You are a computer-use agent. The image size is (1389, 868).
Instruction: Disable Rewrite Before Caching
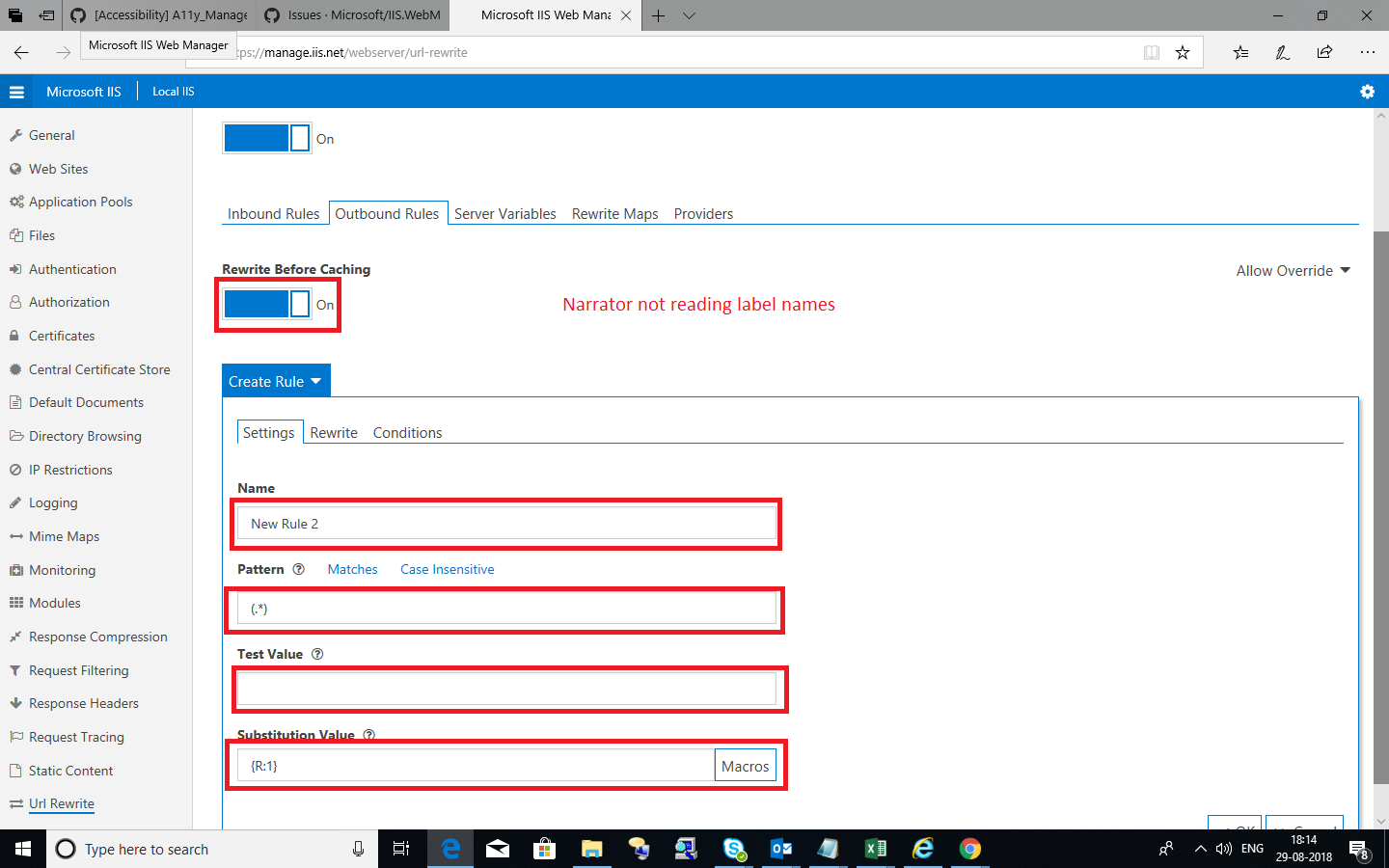click(x=266, y=304)
